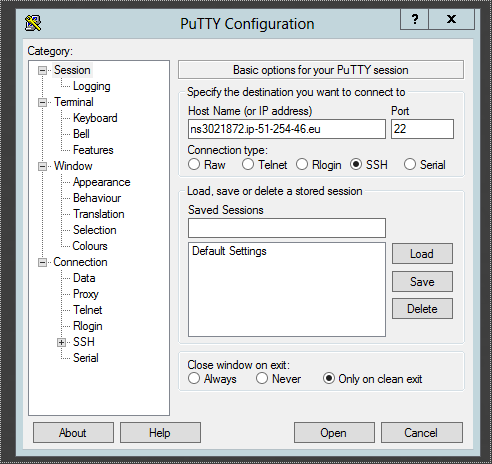Select the Session category
The height and width of the screenshot is (464, 492).
(72, 70)
